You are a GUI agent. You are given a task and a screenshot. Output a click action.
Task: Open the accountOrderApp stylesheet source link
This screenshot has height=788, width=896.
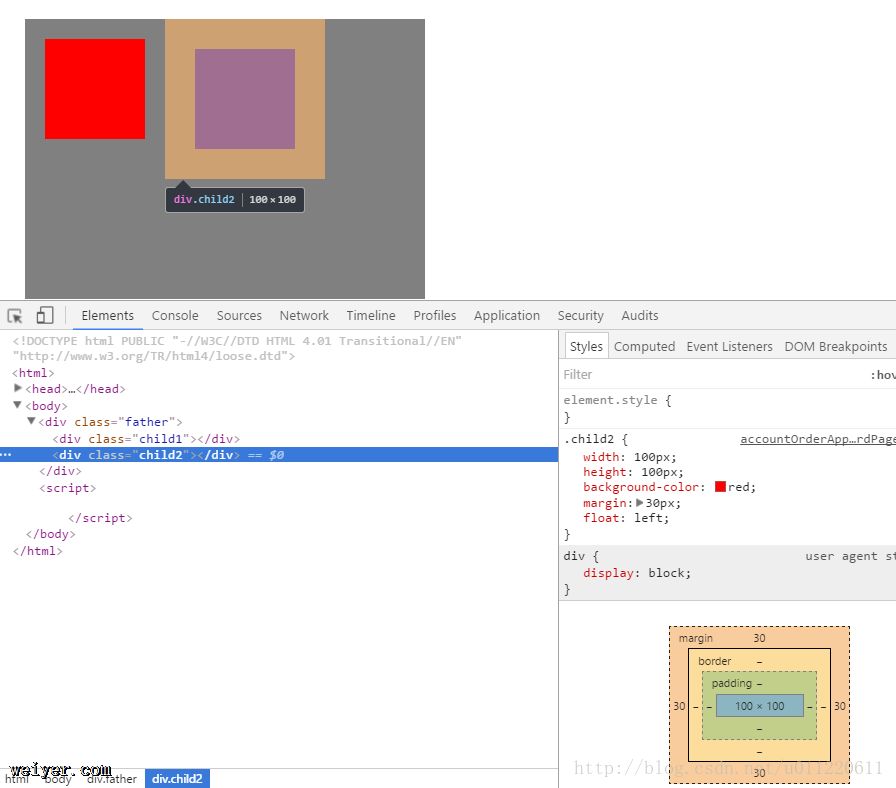click(x=811, y=440)
